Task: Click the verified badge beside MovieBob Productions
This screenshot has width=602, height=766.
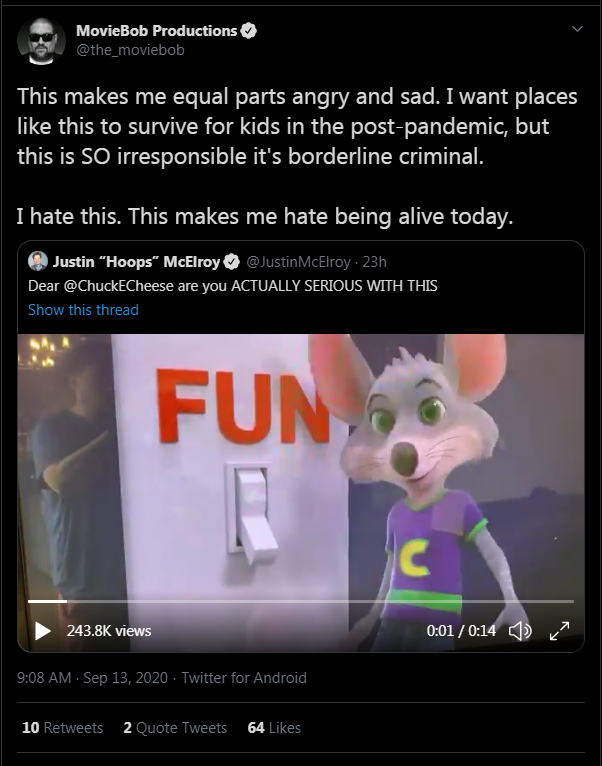Action: point(248,31)
